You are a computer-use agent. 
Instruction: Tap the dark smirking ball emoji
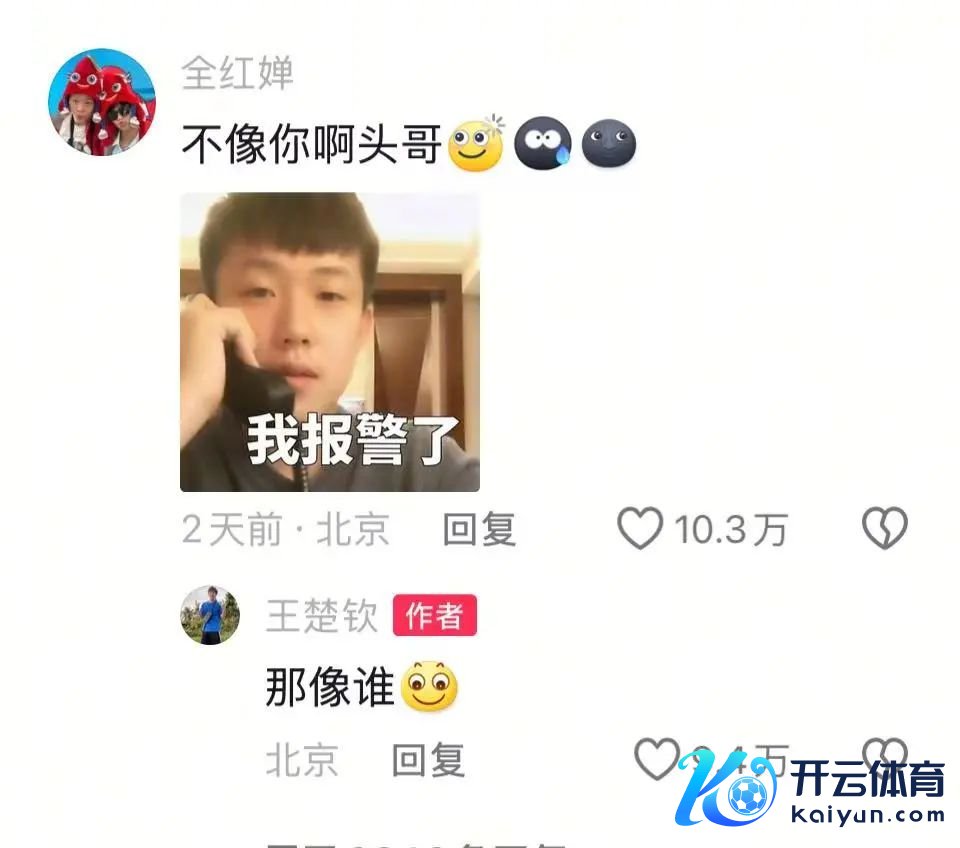click(x=609, y=143)
